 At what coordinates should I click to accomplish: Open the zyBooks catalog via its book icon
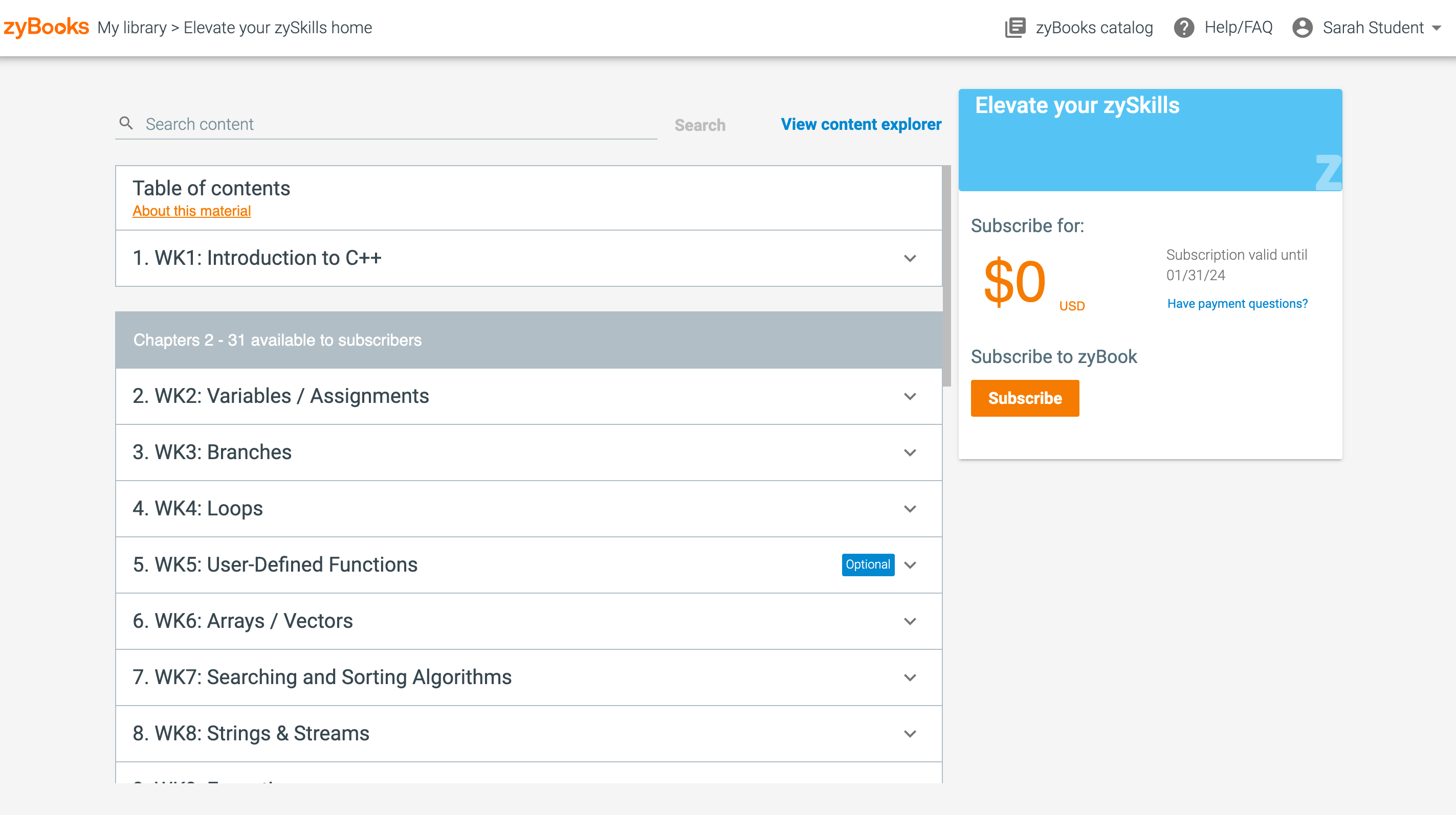[1014, 27]
